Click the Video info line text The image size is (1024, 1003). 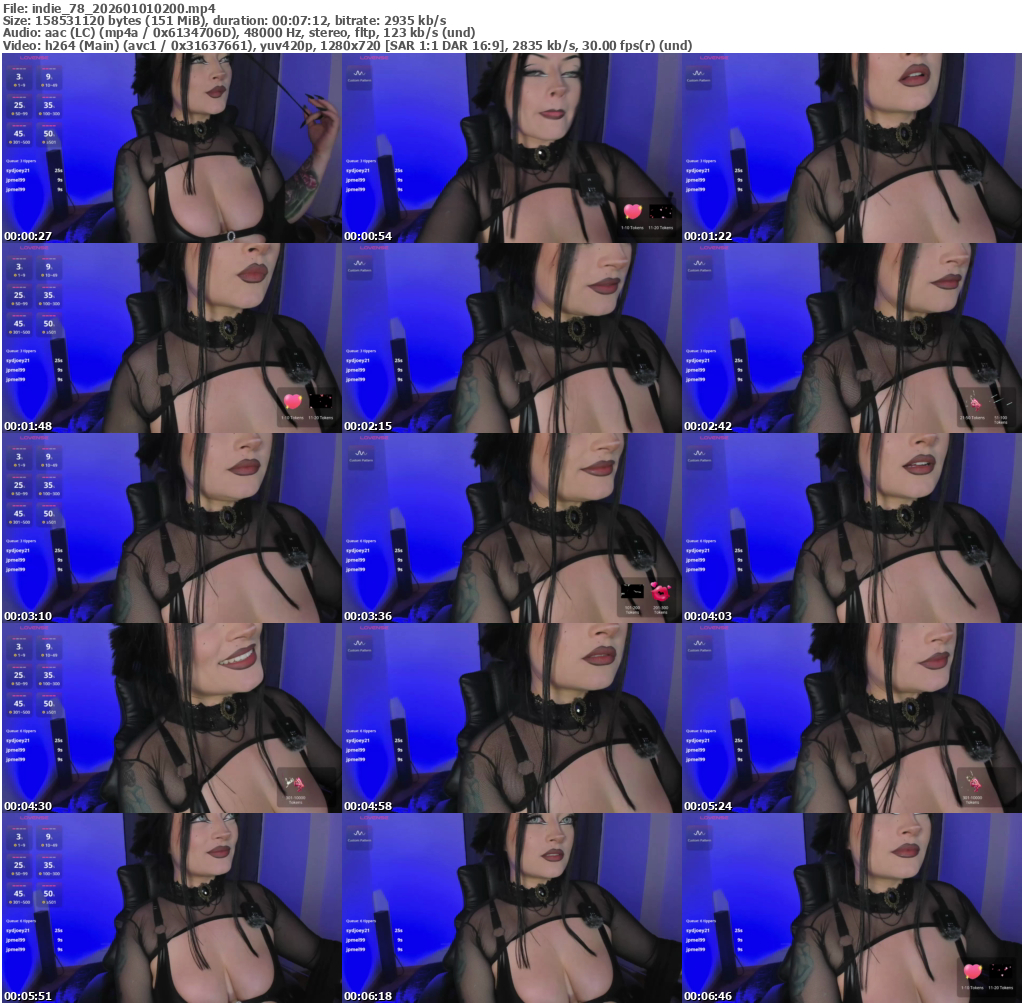(x=347, y=45)
